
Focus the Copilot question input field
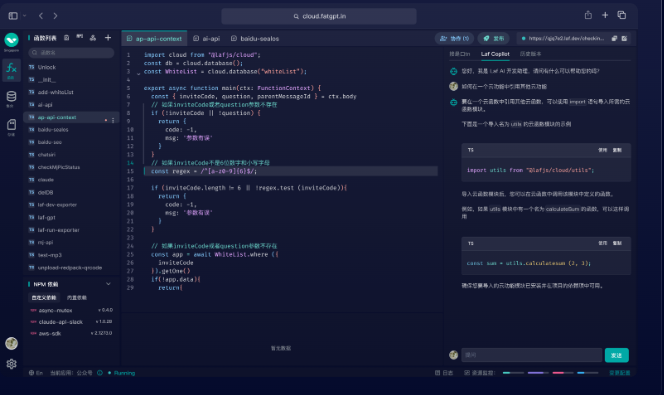pos(531,355)
